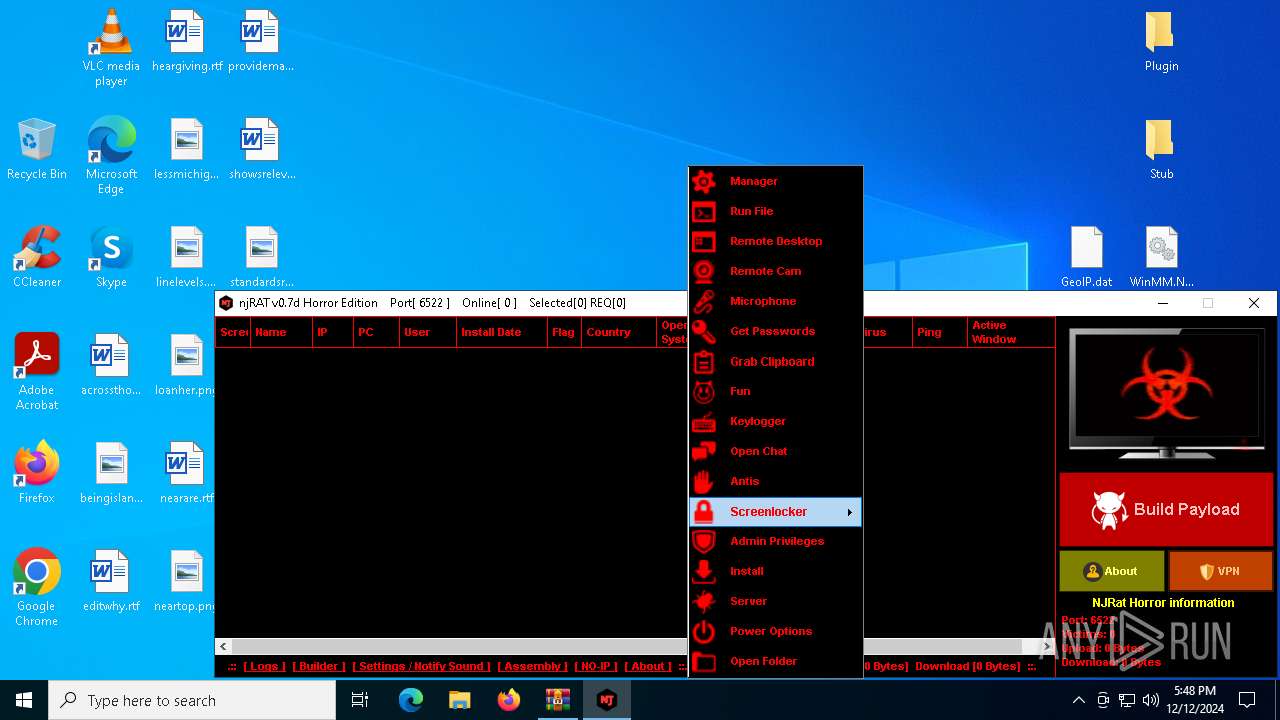The height and width of the screenshot is (720, 1280).
Task: Open Google Chrome desktop shortcut
Action: [x=37, y=587]
